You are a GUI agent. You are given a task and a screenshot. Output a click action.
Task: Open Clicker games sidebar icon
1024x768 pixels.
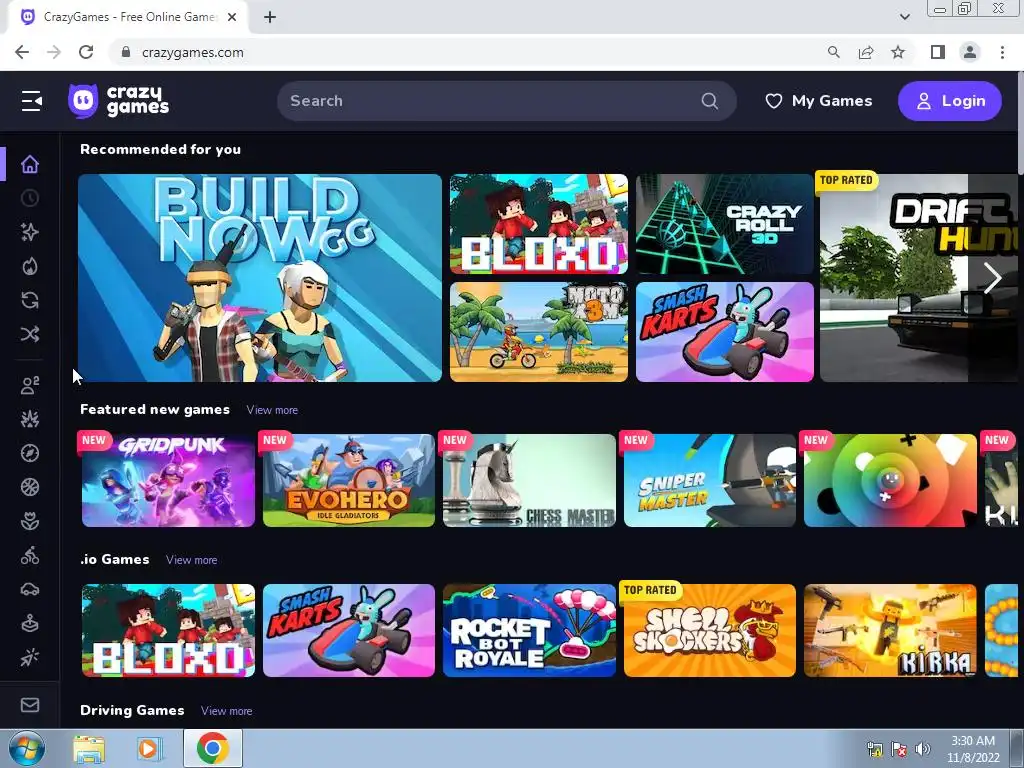[x=30, y=657]
